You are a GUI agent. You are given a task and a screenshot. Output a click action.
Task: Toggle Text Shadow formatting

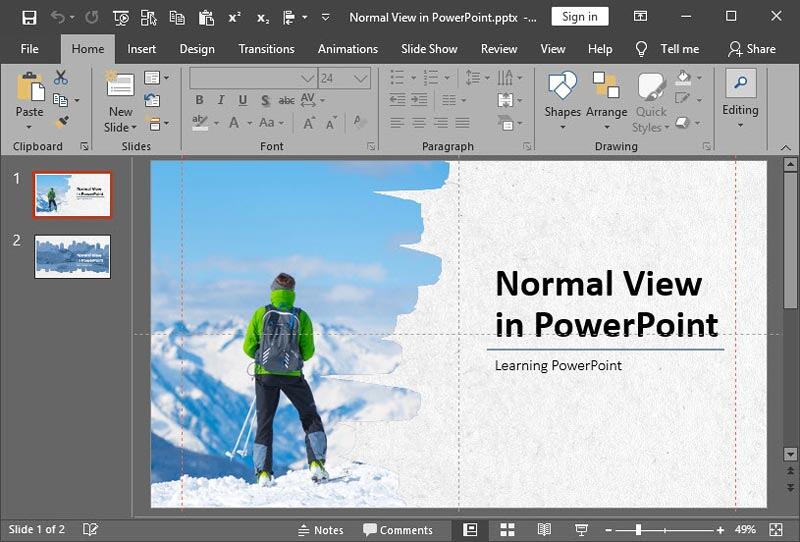pos(265,101)
